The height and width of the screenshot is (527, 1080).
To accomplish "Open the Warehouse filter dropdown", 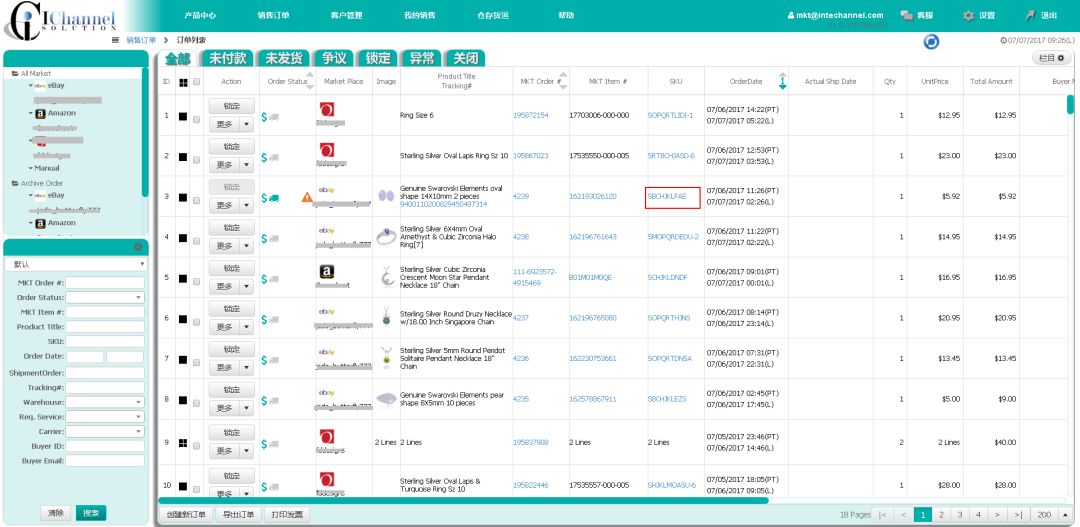I will click(138, 402).
